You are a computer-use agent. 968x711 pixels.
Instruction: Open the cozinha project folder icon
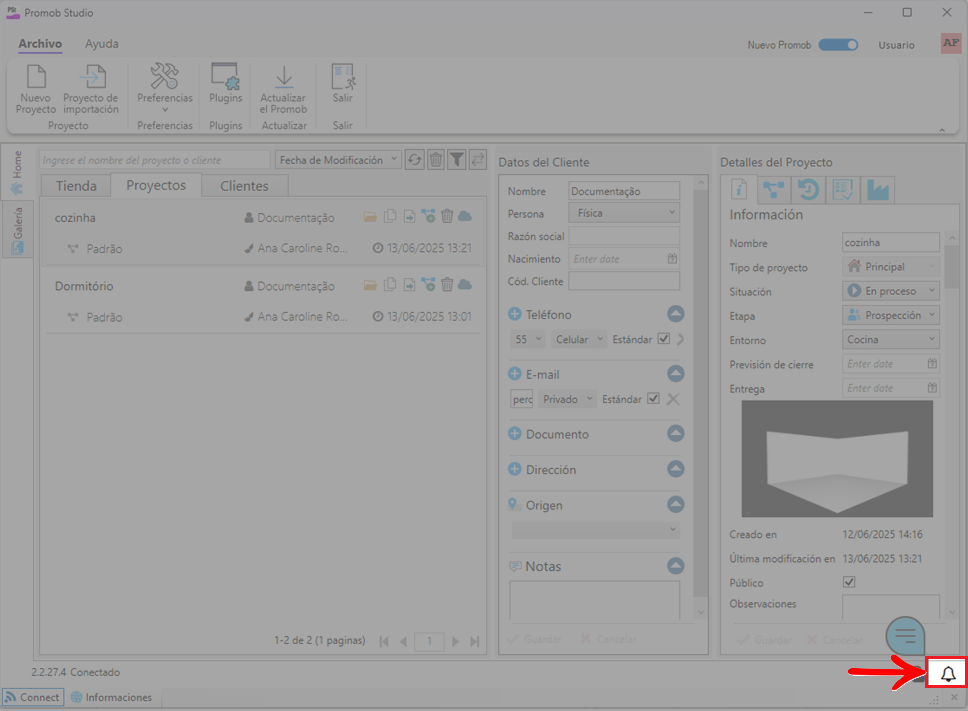(370, 216)
